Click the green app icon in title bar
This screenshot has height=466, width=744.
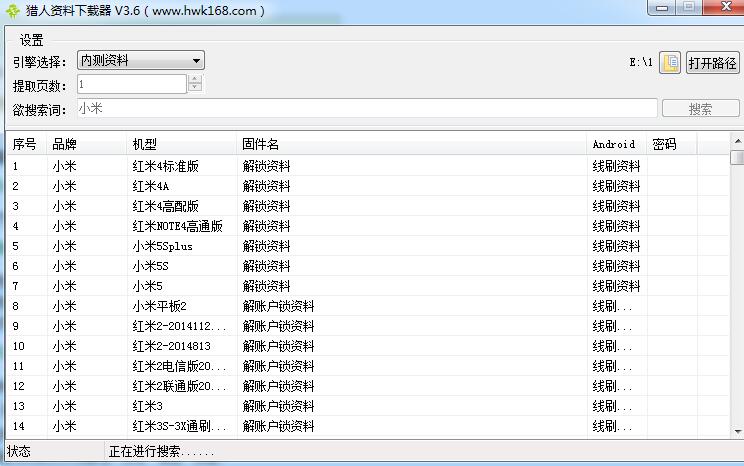12,10
